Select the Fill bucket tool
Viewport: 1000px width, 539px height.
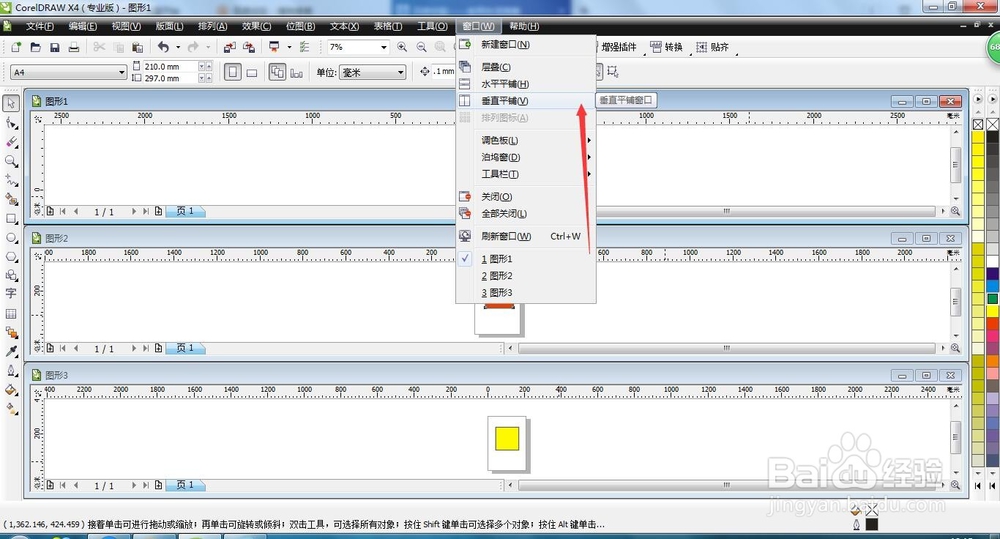tap(11, 390)
